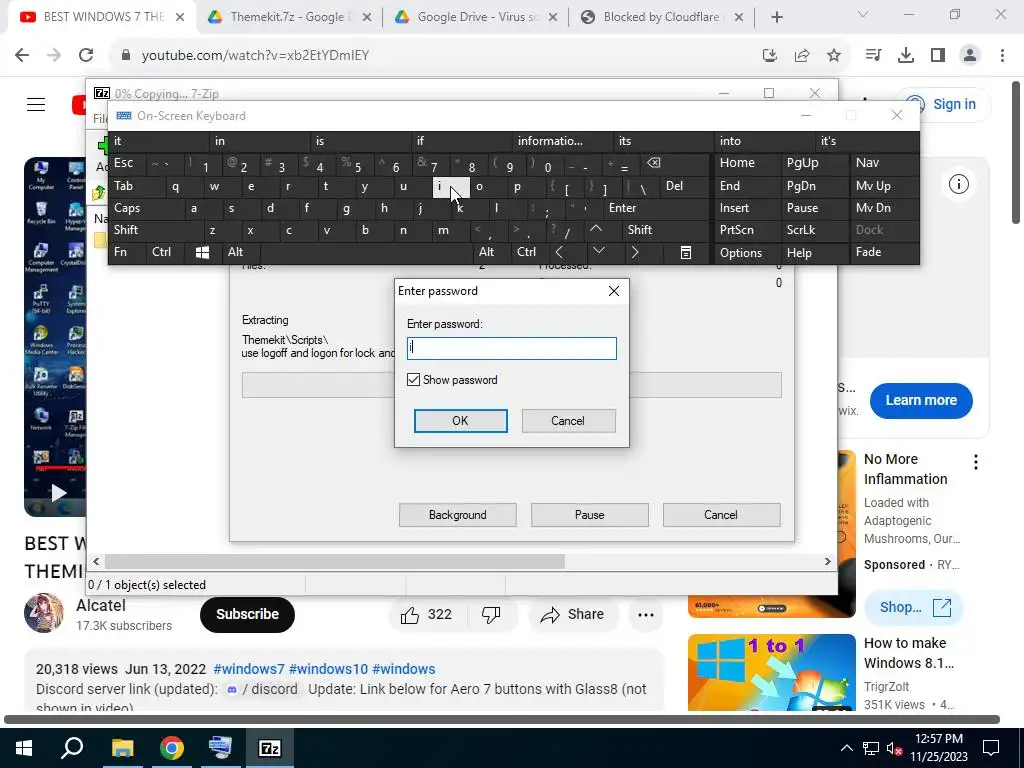Click the 7-Zip horizontal scrollbar thumb

[x=334, y=561]
